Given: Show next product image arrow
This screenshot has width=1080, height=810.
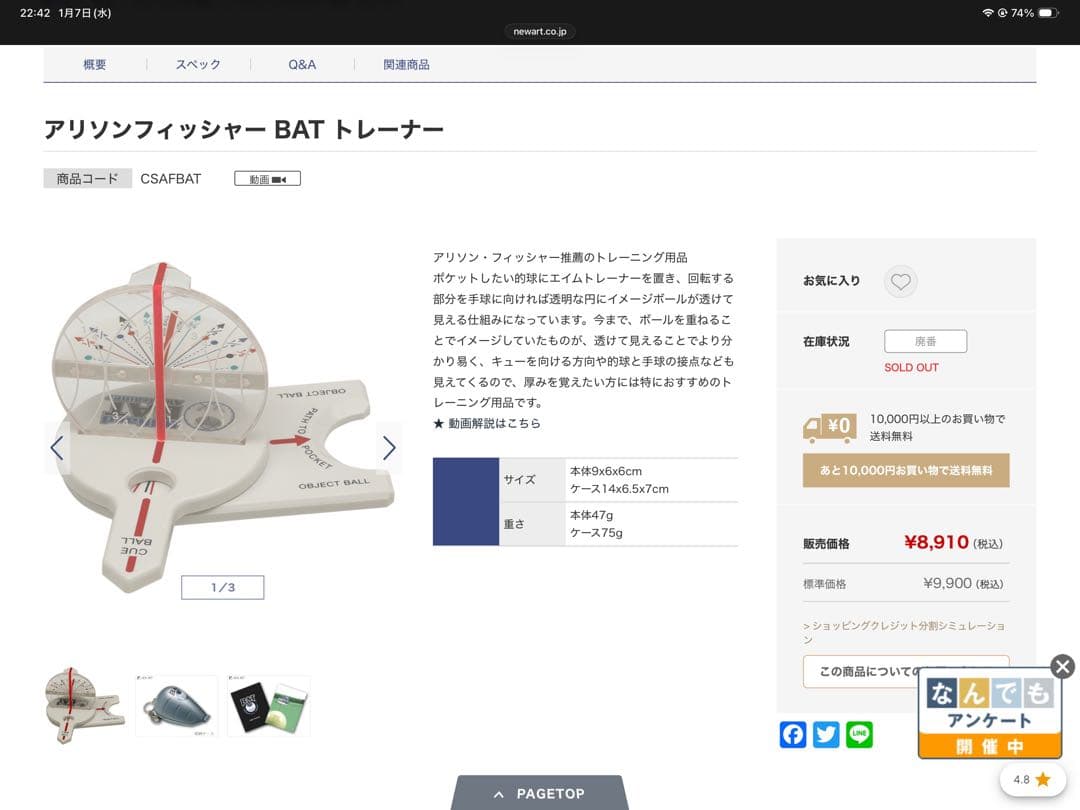Looking at the screenshot, I should (x=389, y=448).
